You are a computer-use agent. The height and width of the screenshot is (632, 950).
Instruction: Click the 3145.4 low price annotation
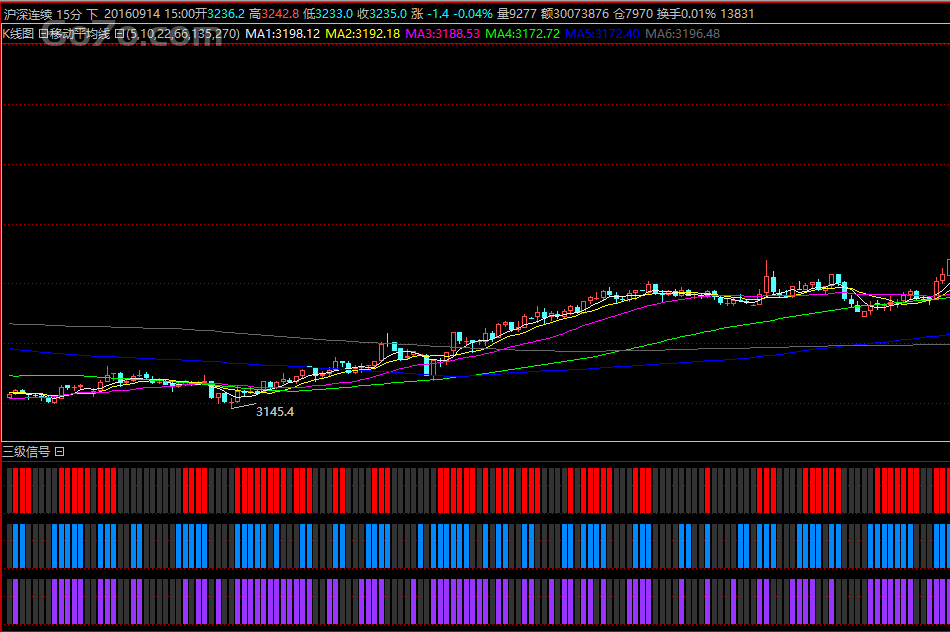click(275, 412)
